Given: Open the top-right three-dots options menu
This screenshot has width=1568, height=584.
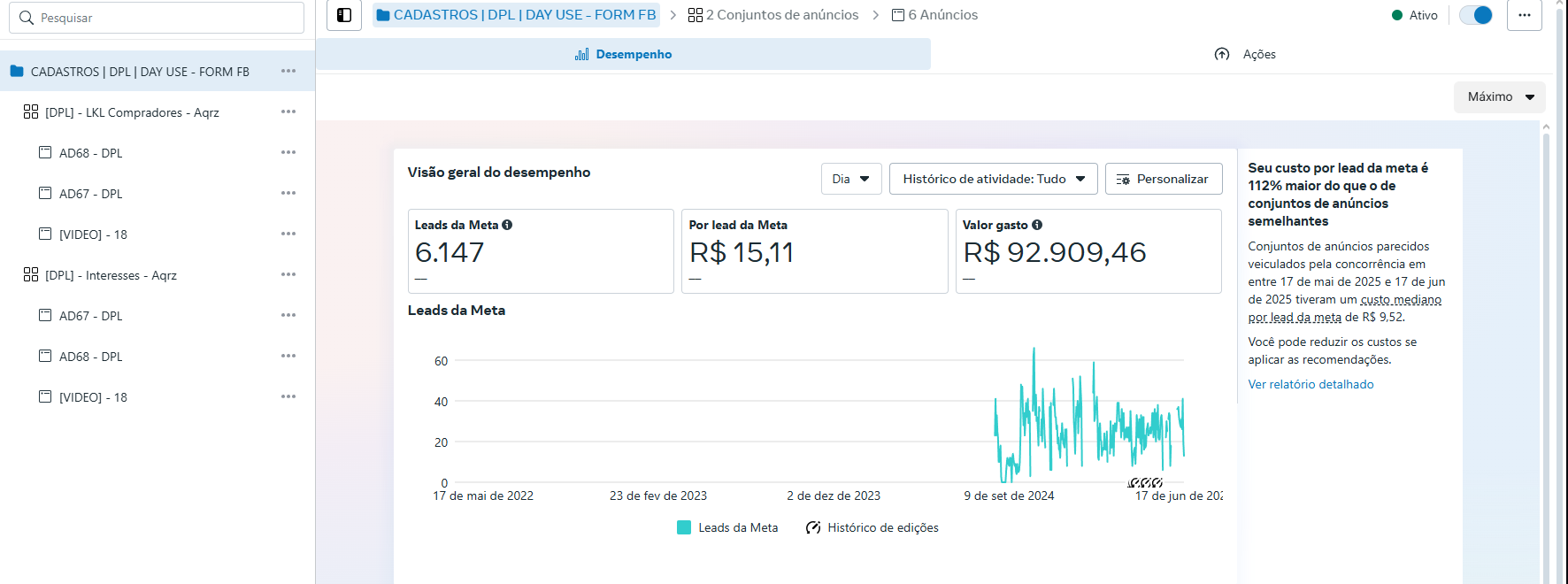Looking at the screenshot, I should click(1524, 15).
